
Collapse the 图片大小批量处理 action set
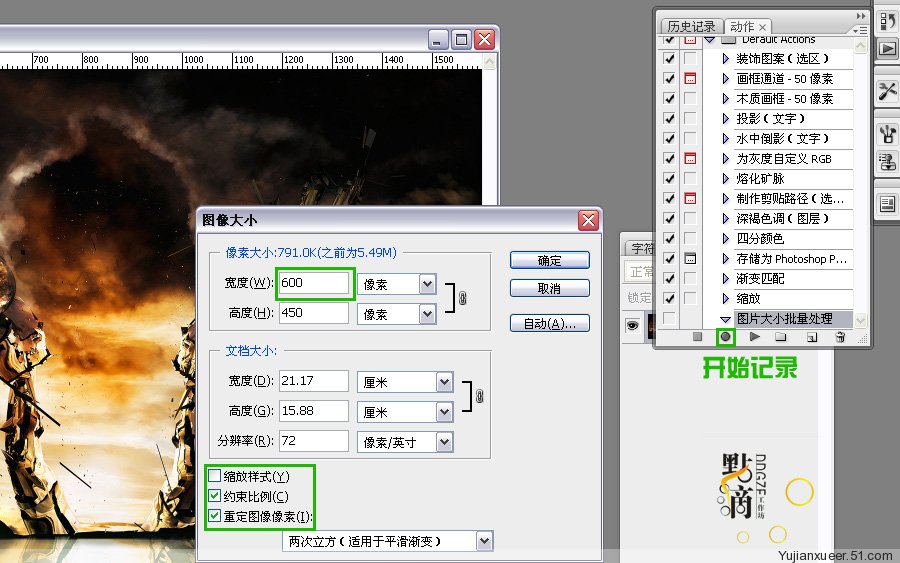click(x=726, y=319)
